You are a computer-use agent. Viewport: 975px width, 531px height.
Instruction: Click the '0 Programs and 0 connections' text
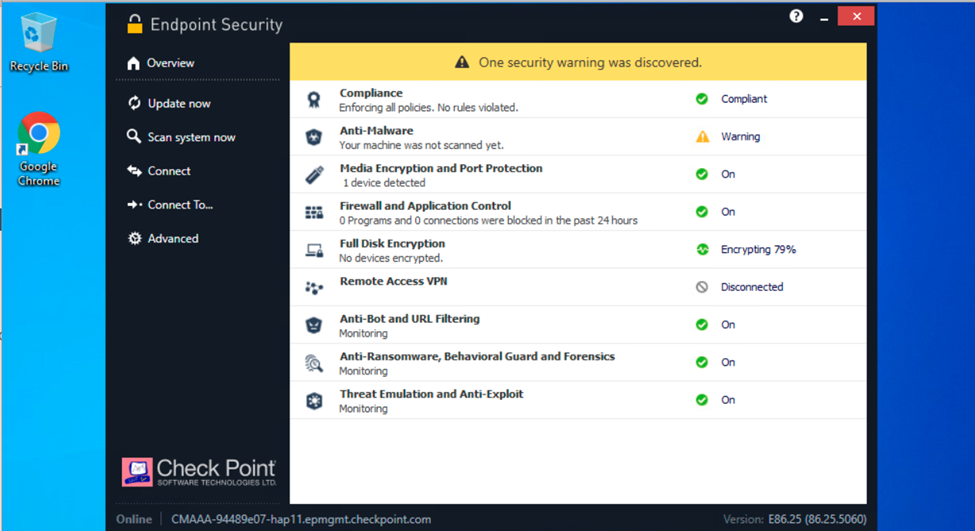[488, 220]
